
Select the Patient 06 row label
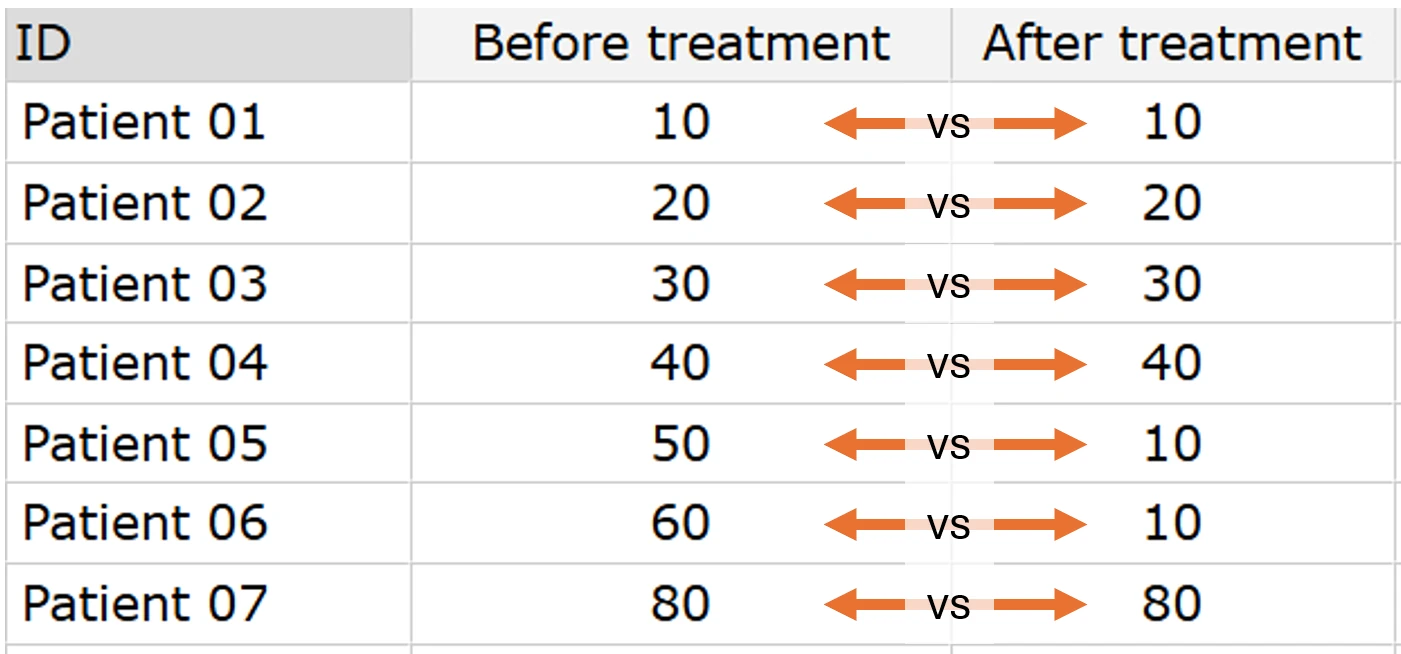point(145,523)
